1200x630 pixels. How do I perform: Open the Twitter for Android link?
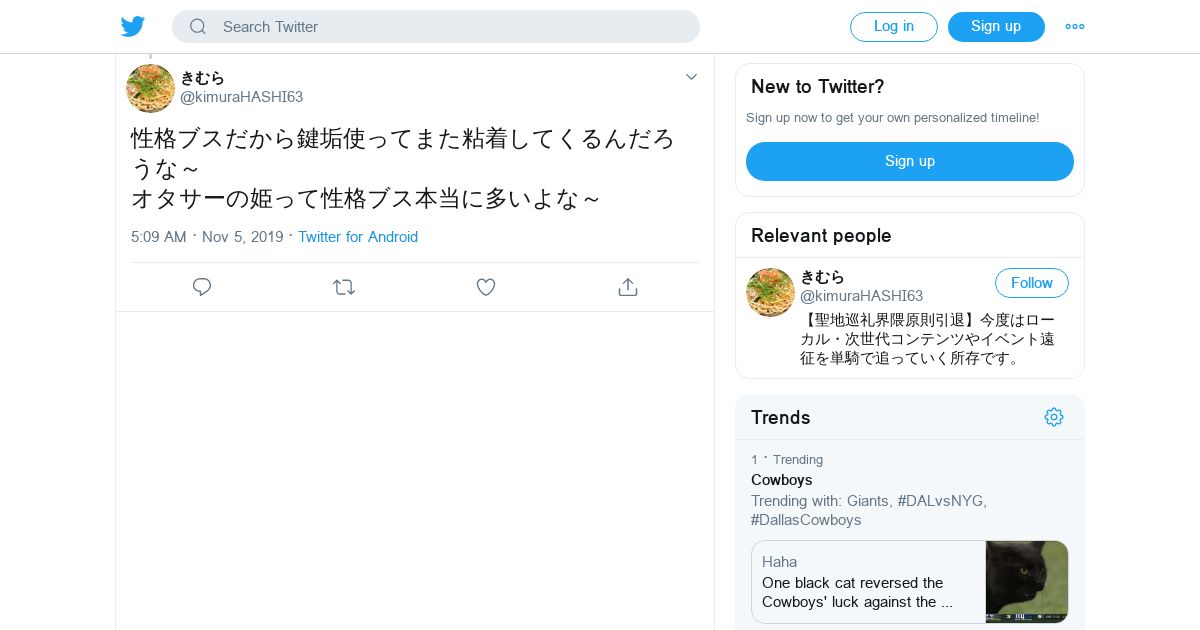click(x=358, y=237)
